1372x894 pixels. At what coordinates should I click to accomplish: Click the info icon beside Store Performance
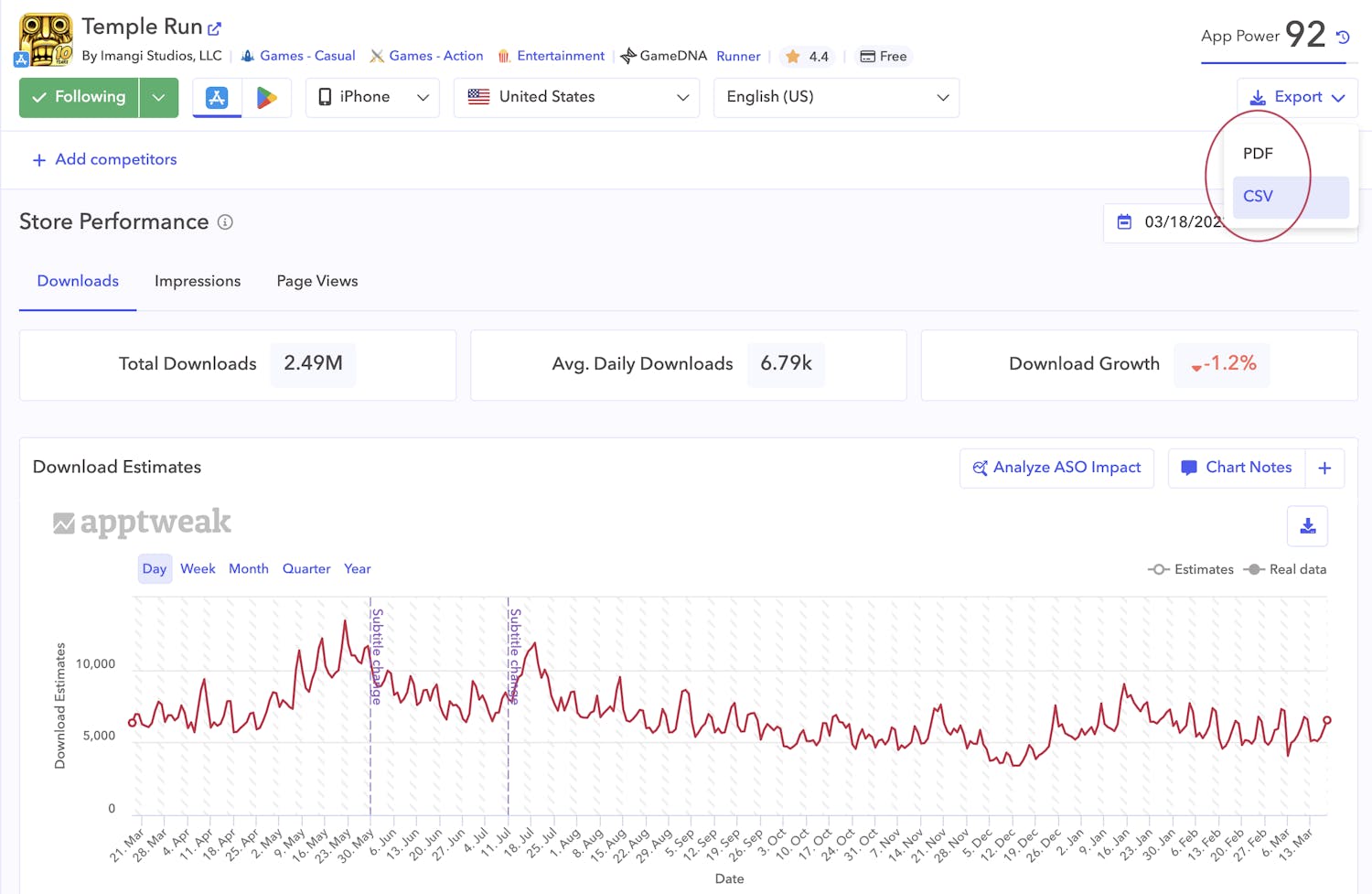pos(225,221)
